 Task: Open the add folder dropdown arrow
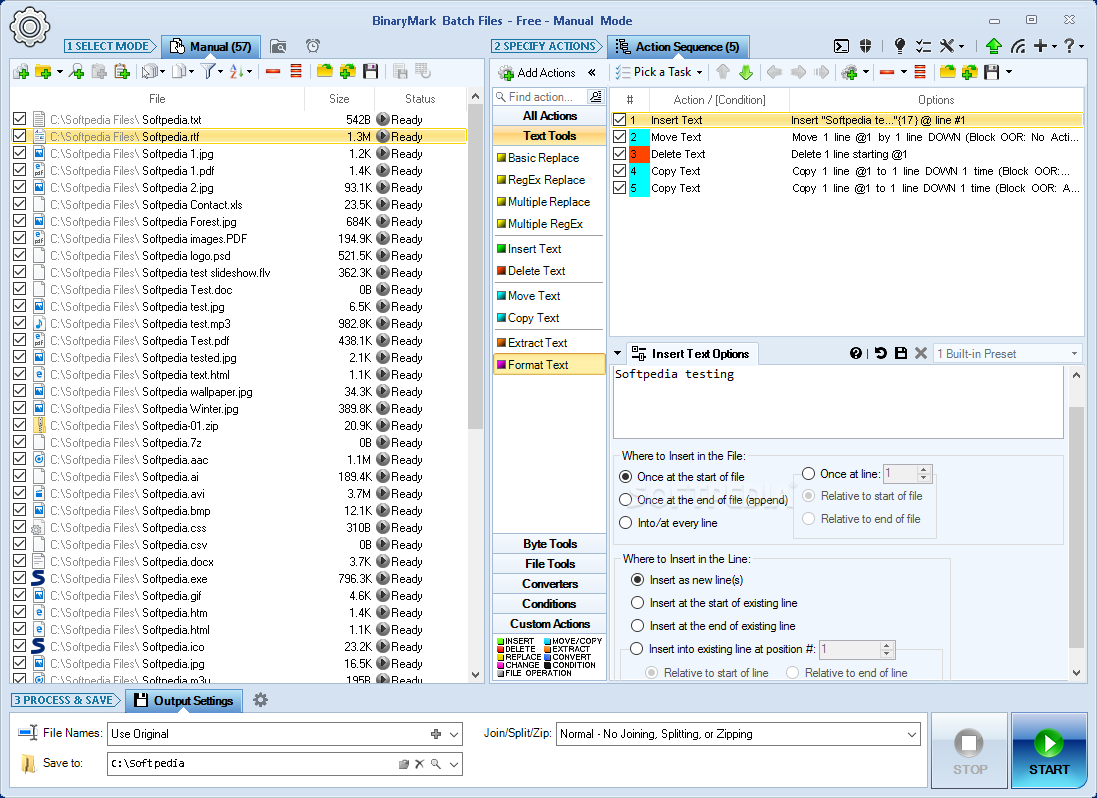(59, 72)
